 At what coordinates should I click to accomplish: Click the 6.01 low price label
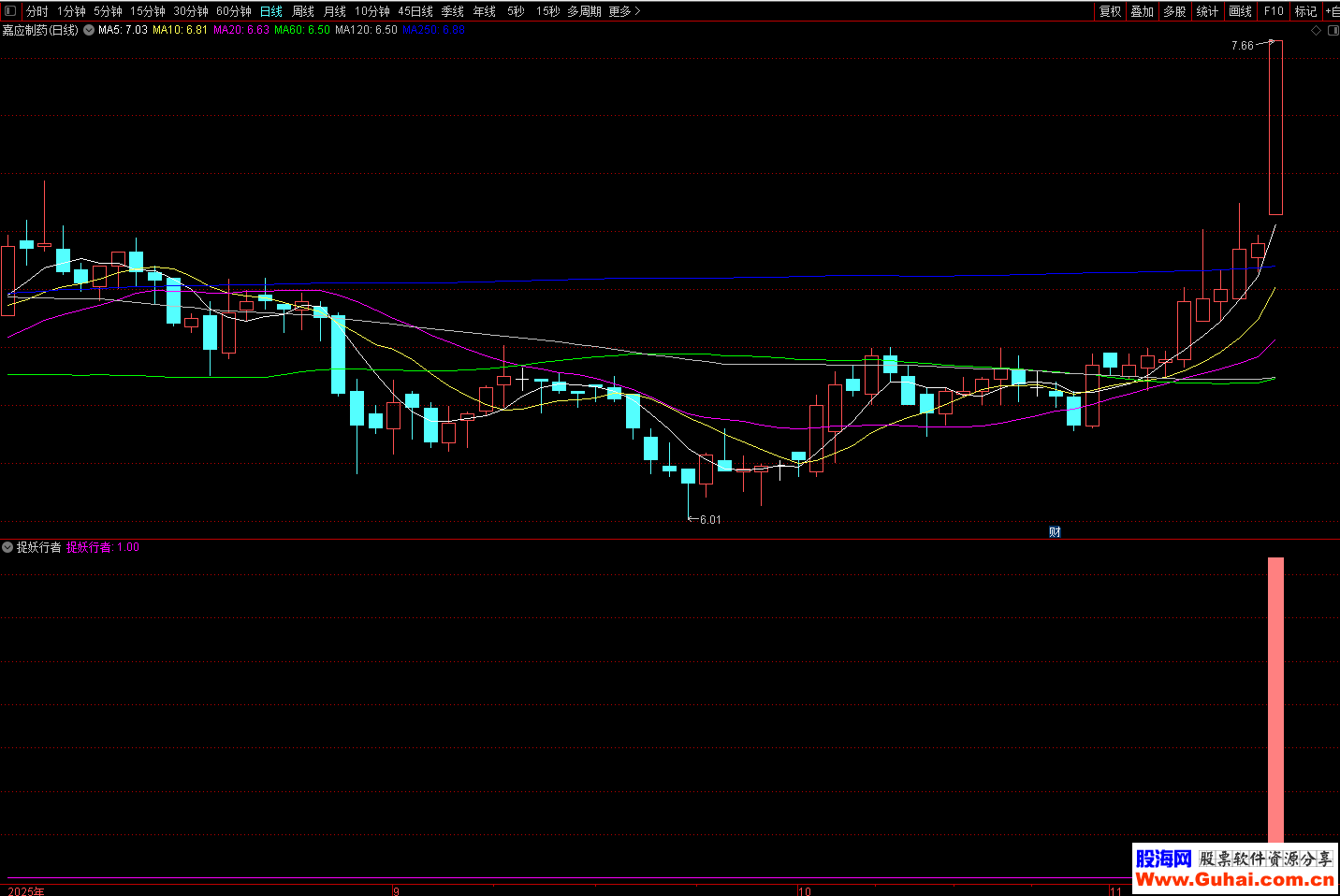710,520
